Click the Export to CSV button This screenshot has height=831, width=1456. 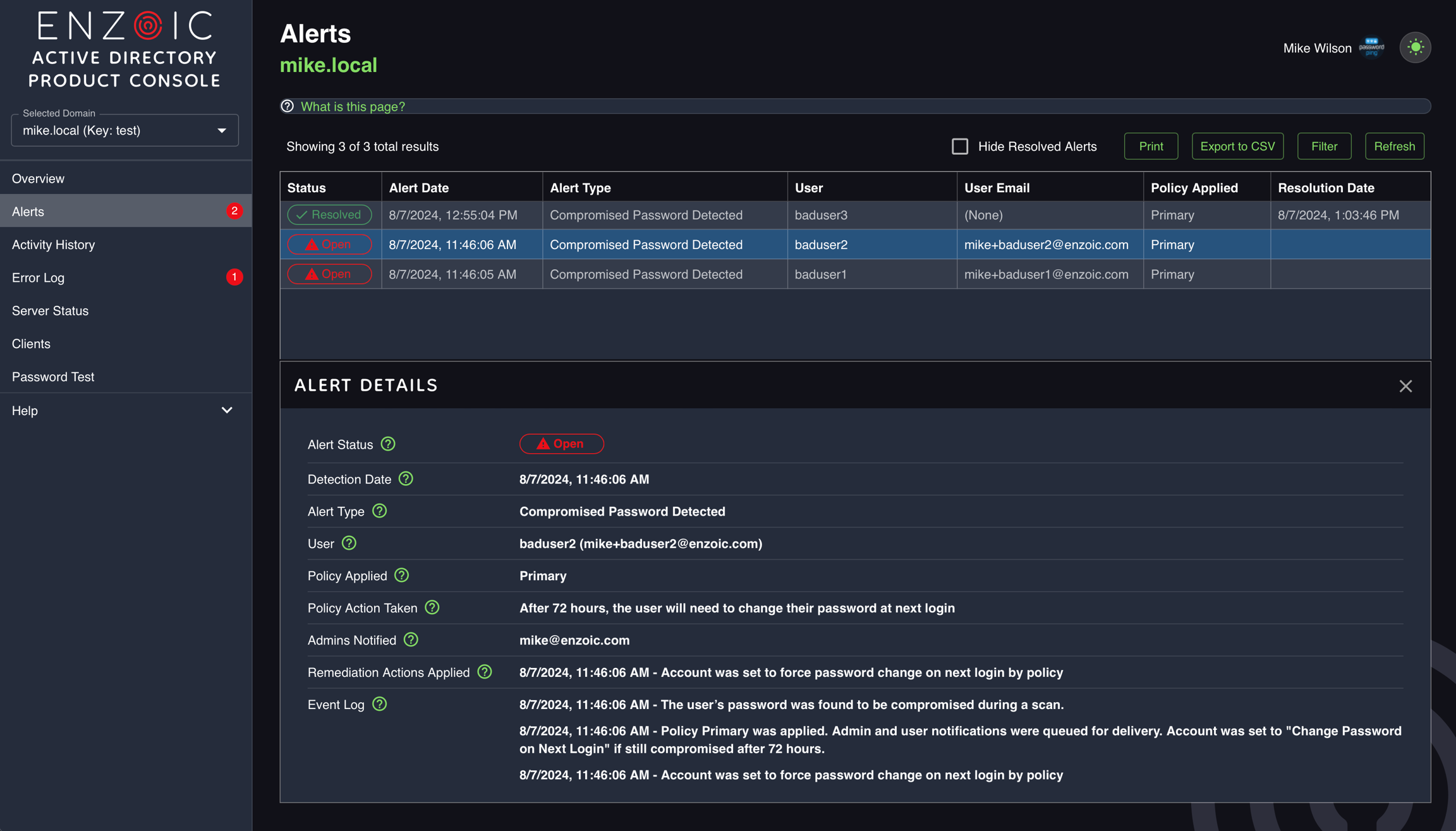coord(1237,147)
